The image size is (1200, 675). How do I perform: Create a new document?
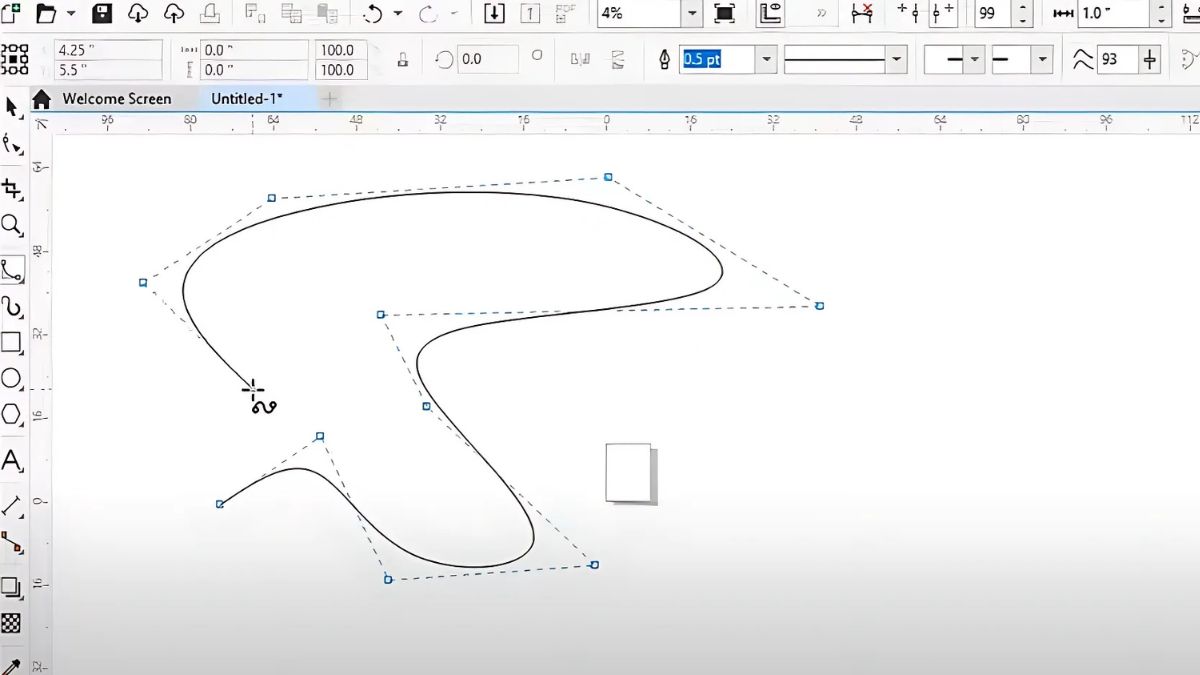click(x=11, y=13)
